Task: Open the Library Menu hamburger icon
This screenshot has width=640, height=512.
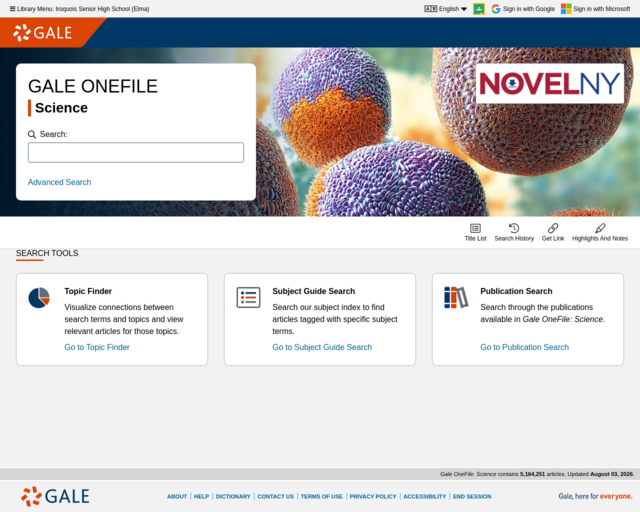Action: [12, 9]
